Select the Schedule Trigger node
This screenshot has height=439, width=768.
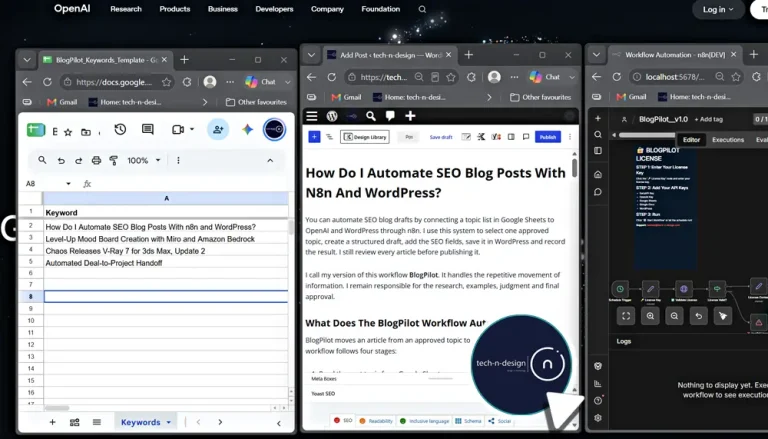click(620, 289)
